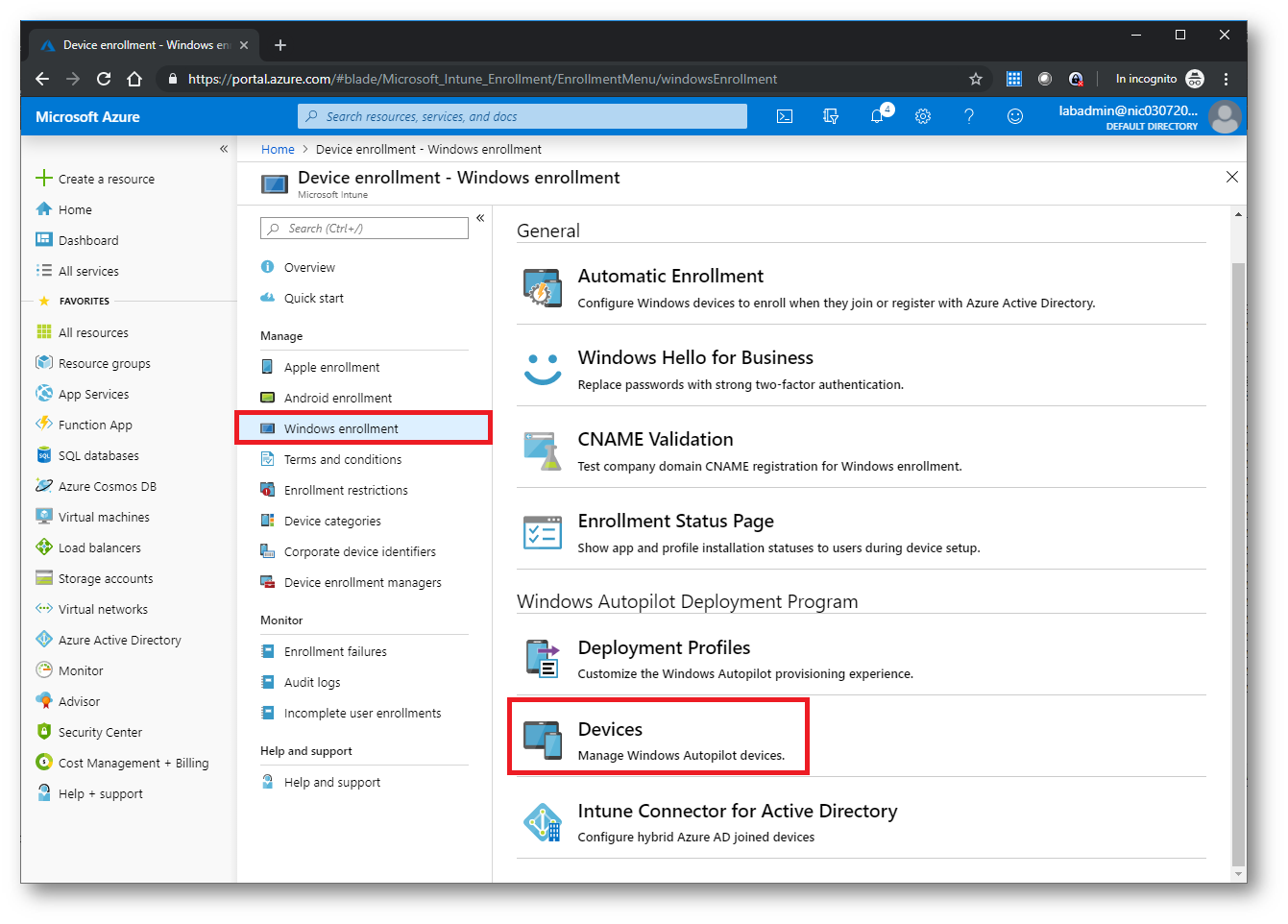Collapse the Azure left sidebar chevron

[x=223, y=149]
